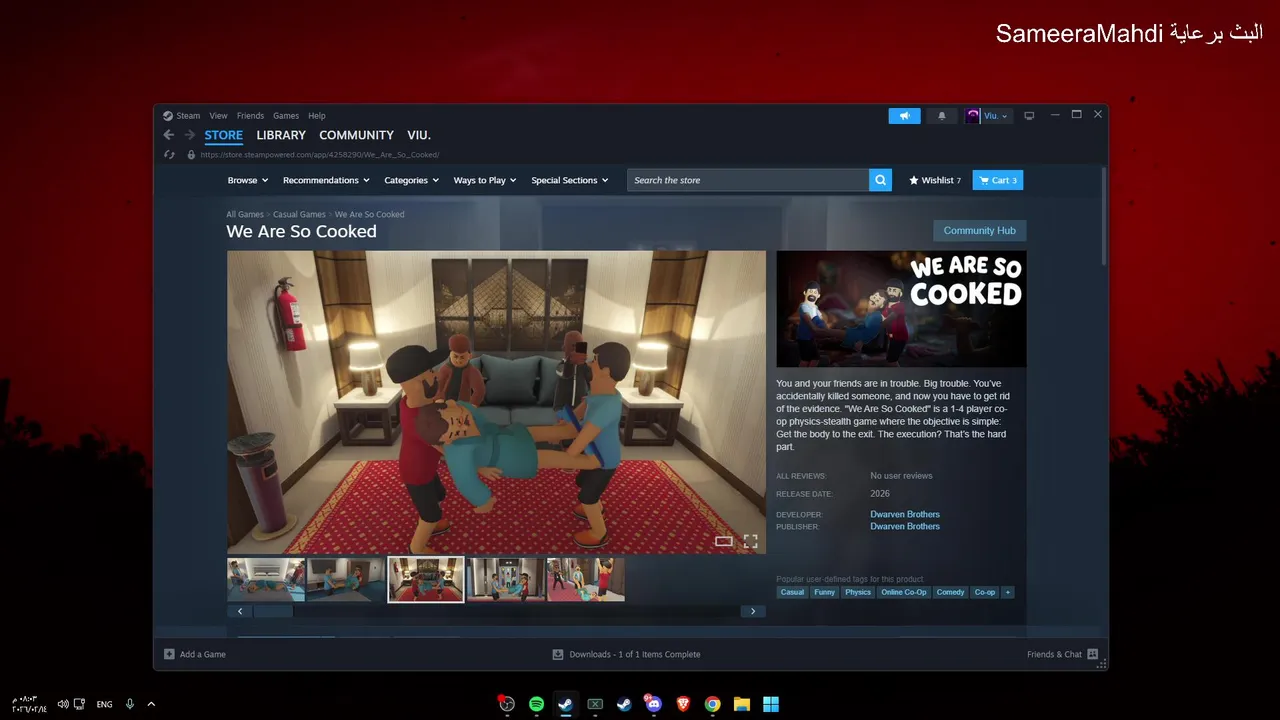Expand the Categories dropdown
Viewport: 1280px width, 720px height.
tap(412, 180)
